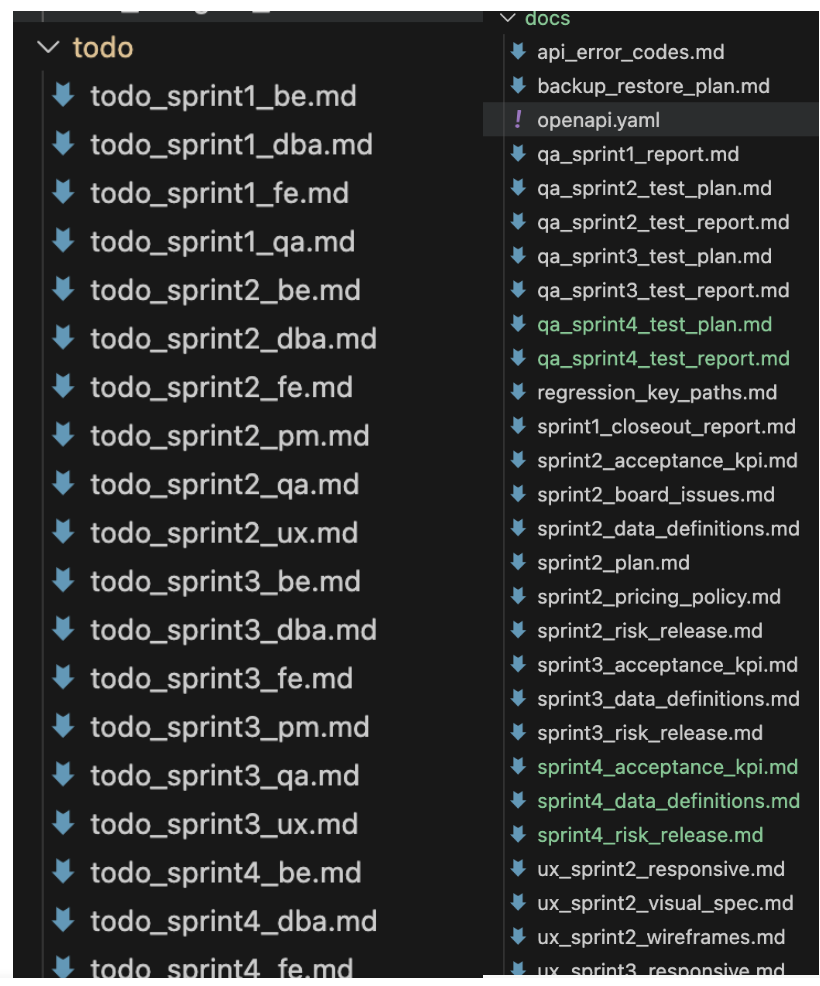Open todo_sprint1_dba.md file

click(231, 145)
